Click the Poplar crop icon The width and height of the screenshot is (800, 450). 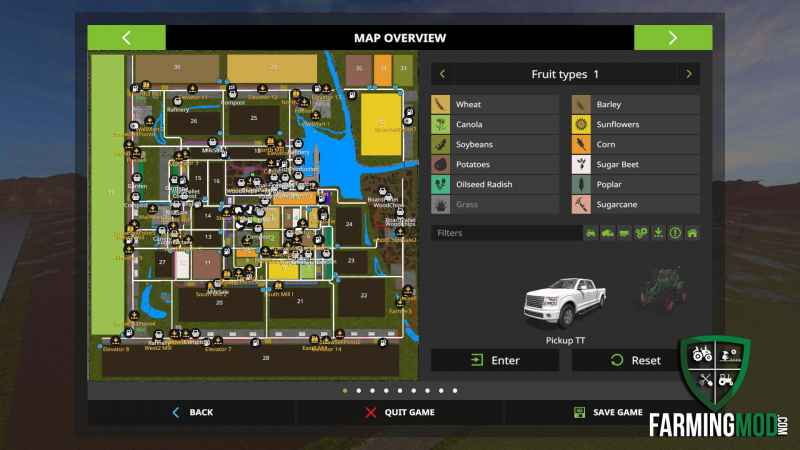(581, 184)
